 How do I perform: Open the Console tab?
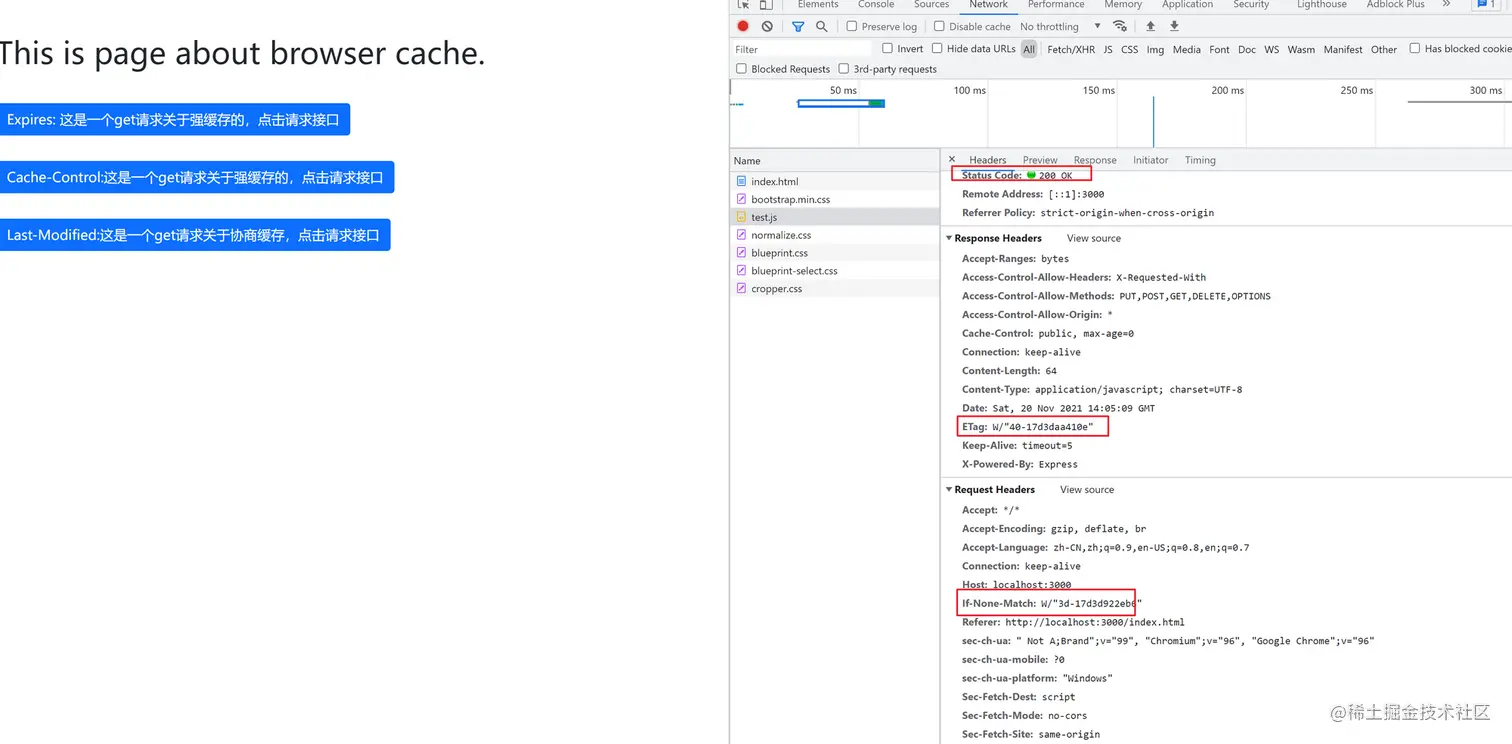876,4
